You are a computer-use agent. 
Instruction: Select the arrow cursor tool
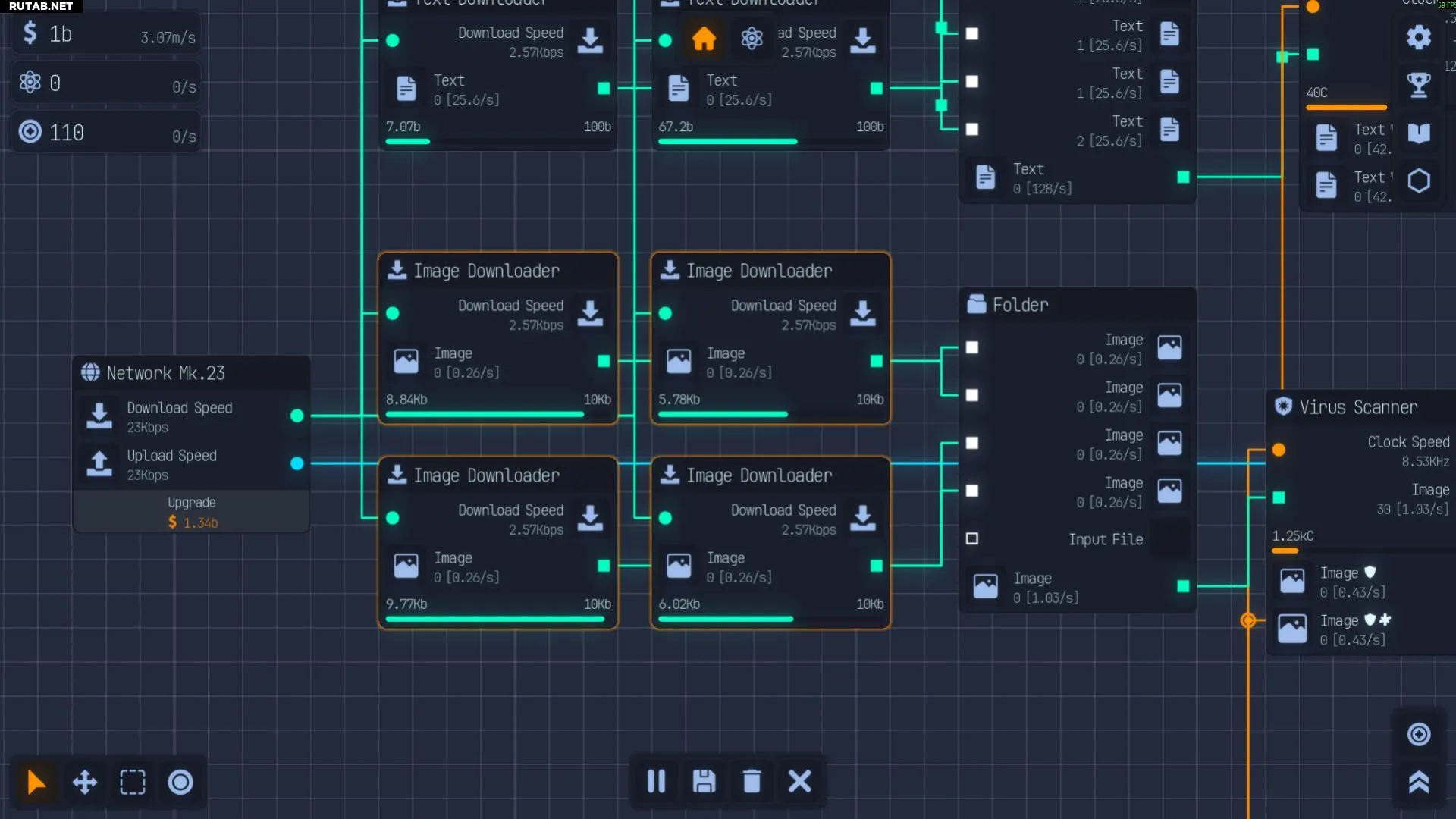click(x=36, y=782)
